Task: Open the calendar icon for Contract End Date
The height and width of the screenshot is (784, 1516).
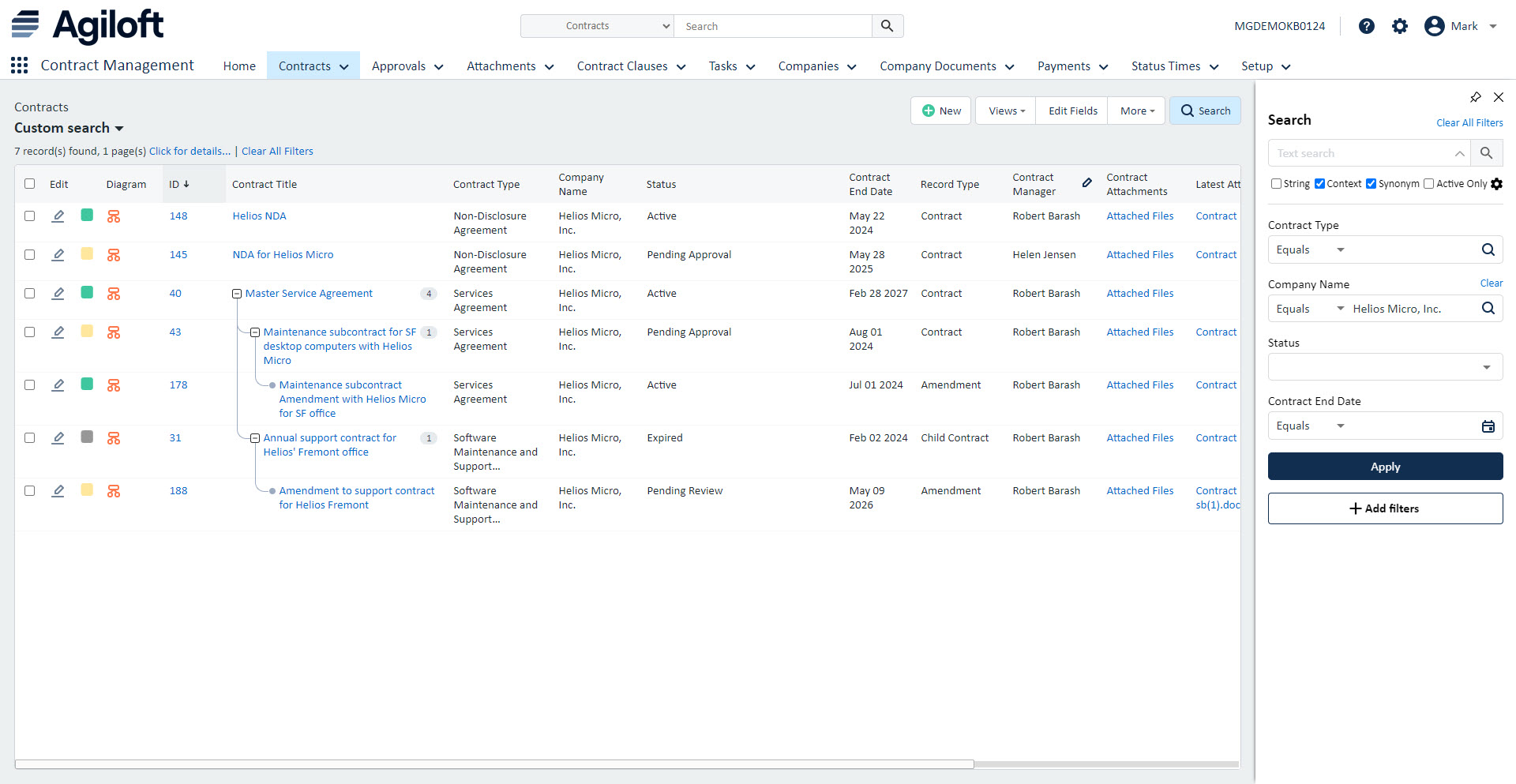Action: 1488,426
